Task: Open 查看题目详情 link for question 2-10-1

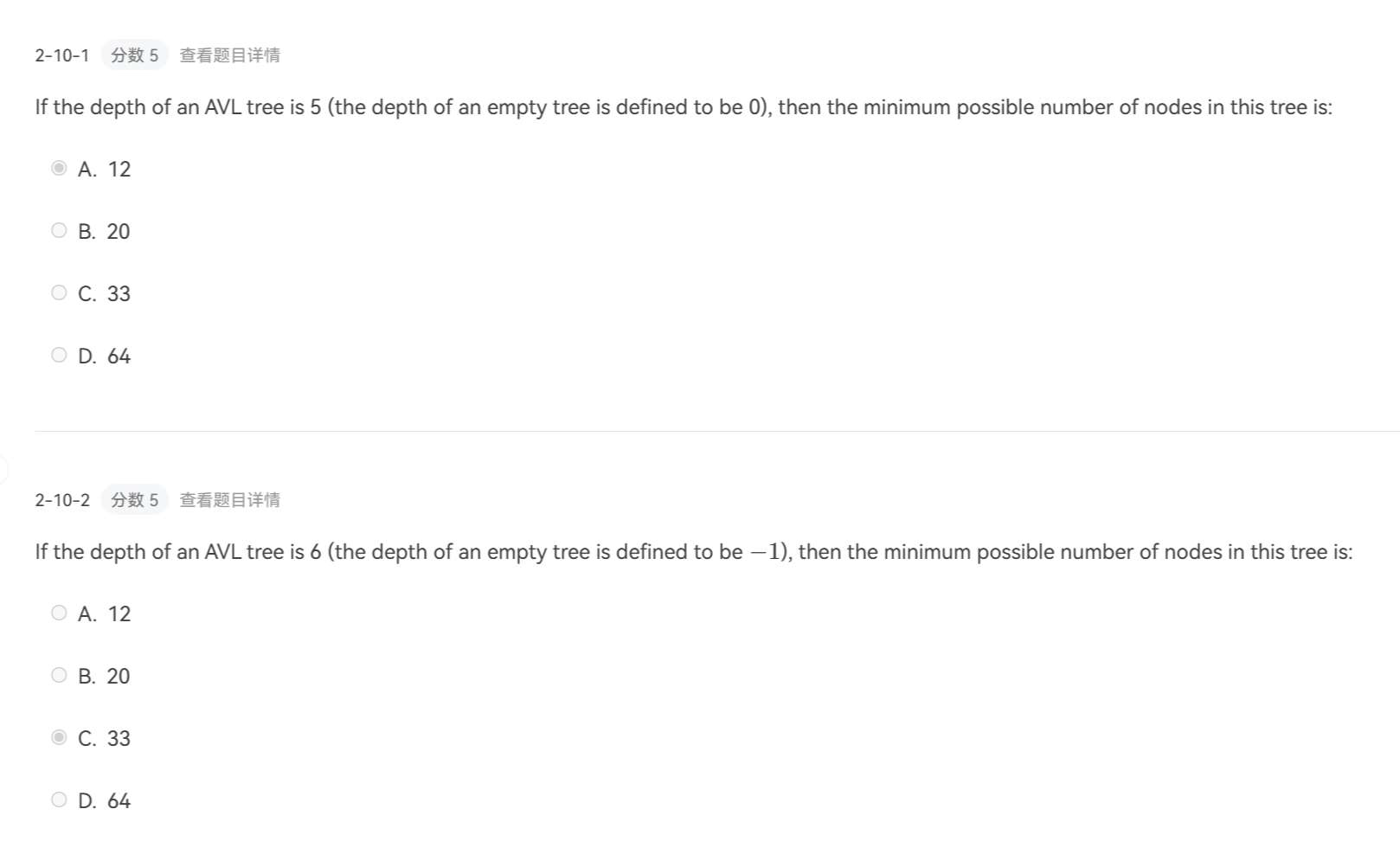Action: pyautogui.click(x=229, y=55)
